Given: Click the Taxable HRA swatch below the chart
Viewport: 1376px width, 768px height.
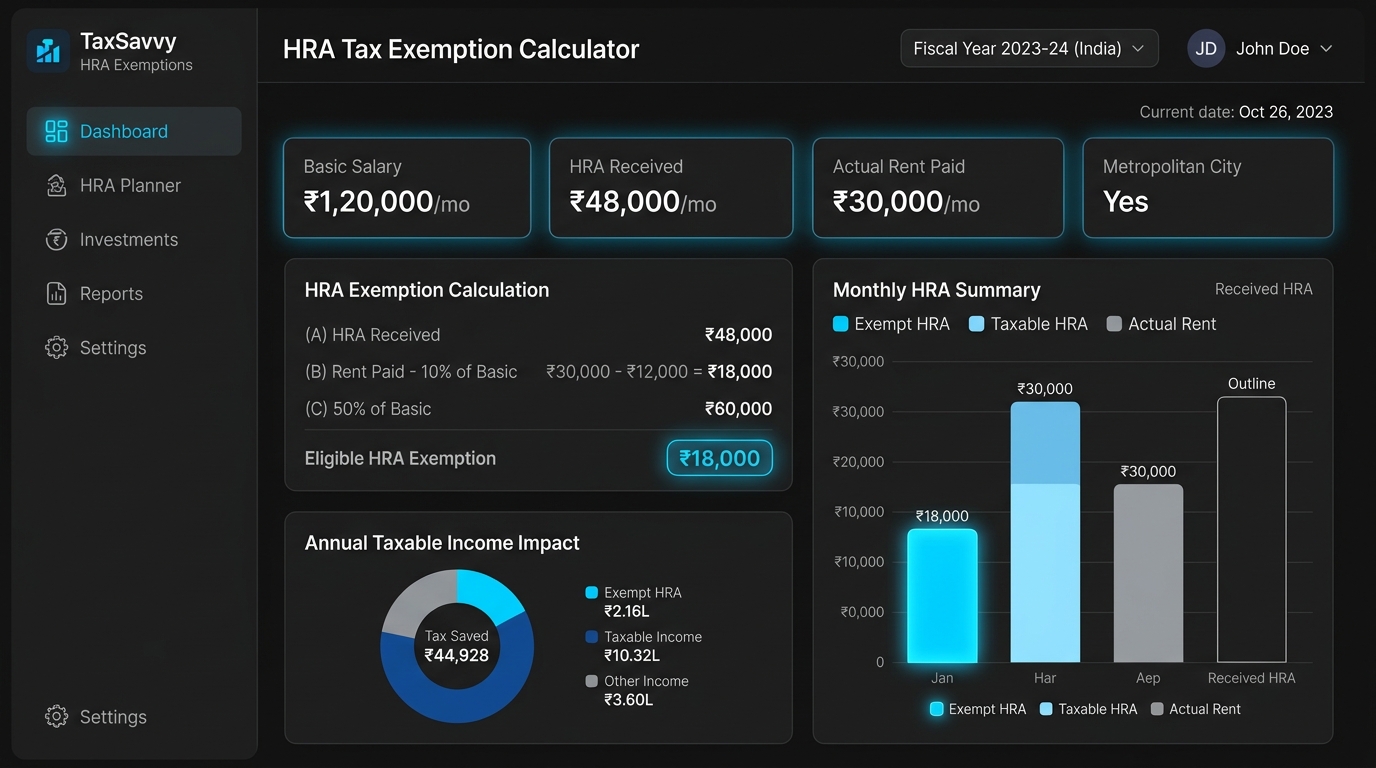Looking at the screenshot, I should tap(1046, 709).
